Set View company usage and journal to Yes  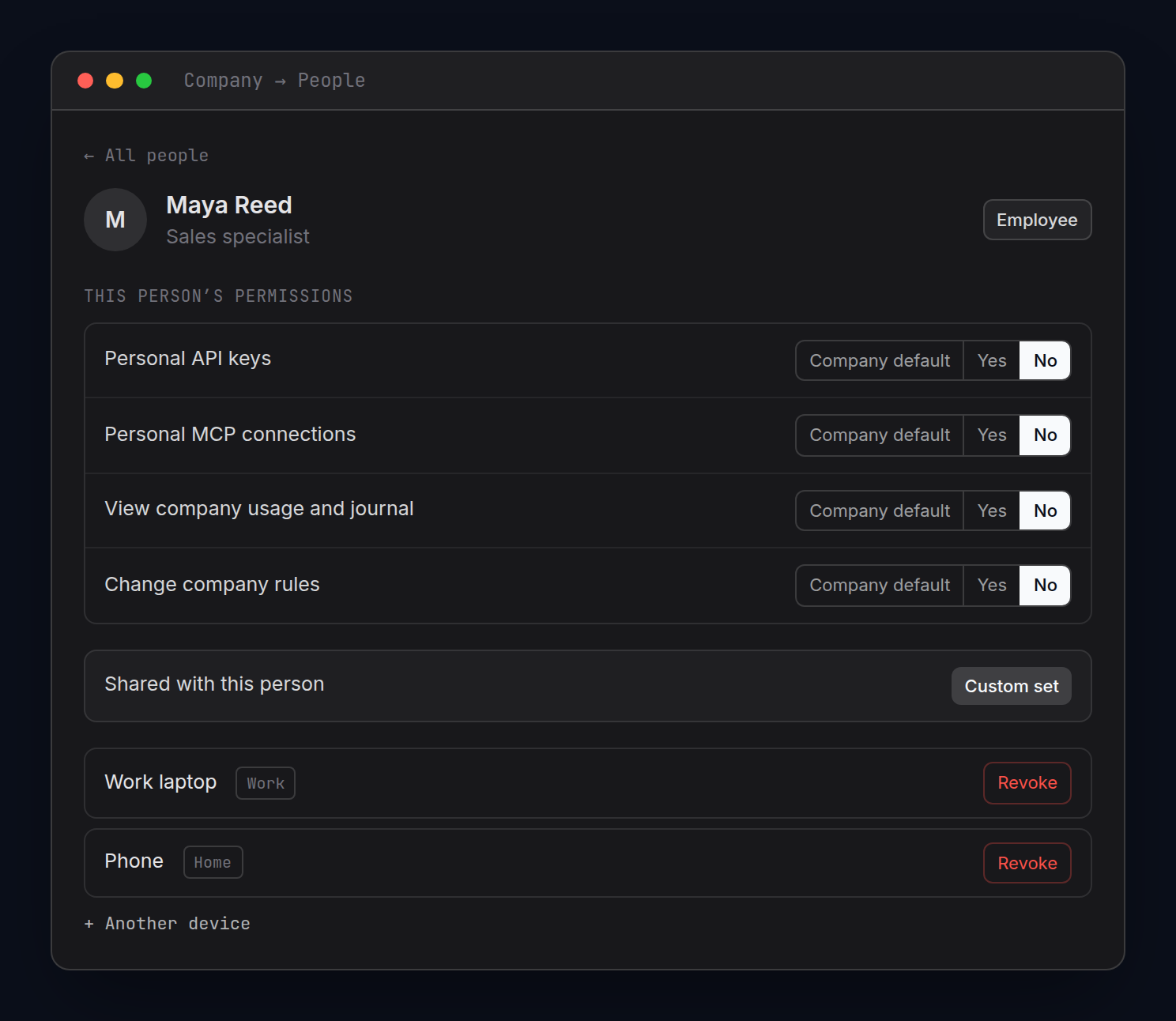click(992, 510)
